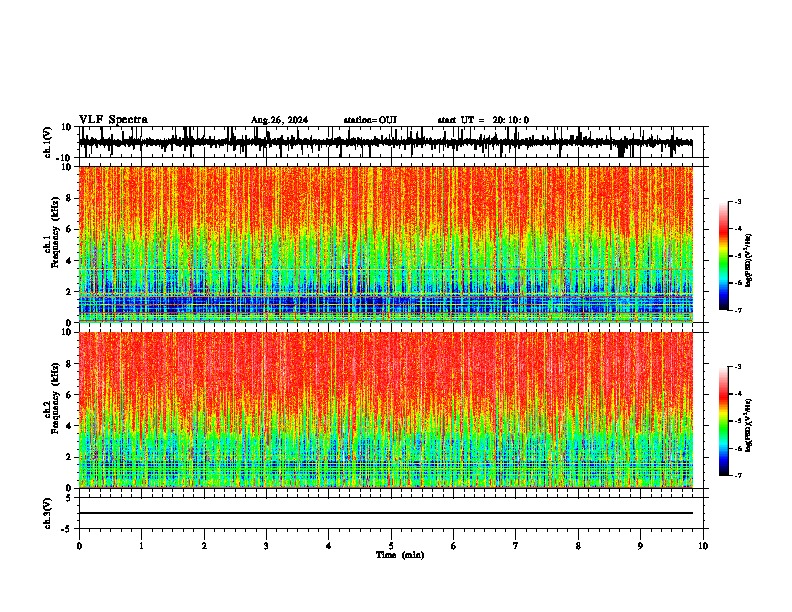The image size is (792, 612).
Task: Click the ch.2 spectrogram color bar
Action: [724, 421]
